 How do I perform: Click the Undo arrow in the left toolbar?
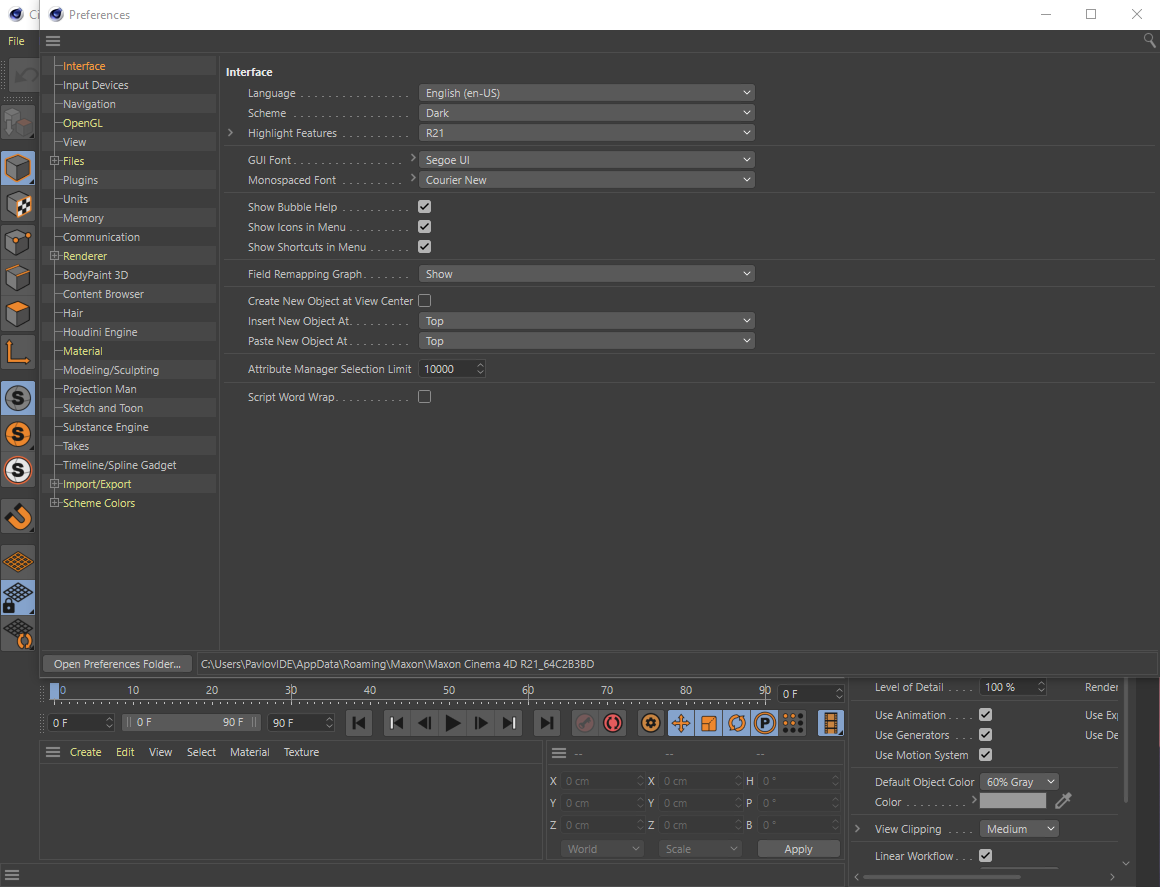[x=25, y=75]
